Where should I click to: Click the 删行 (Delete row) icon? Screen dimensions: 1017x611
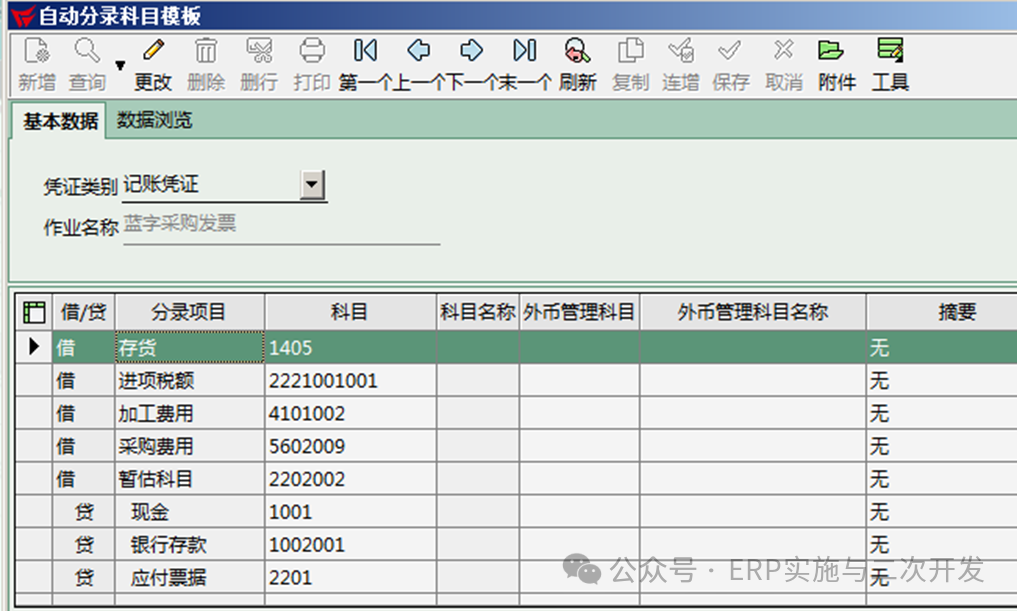[x=259, y=51]
